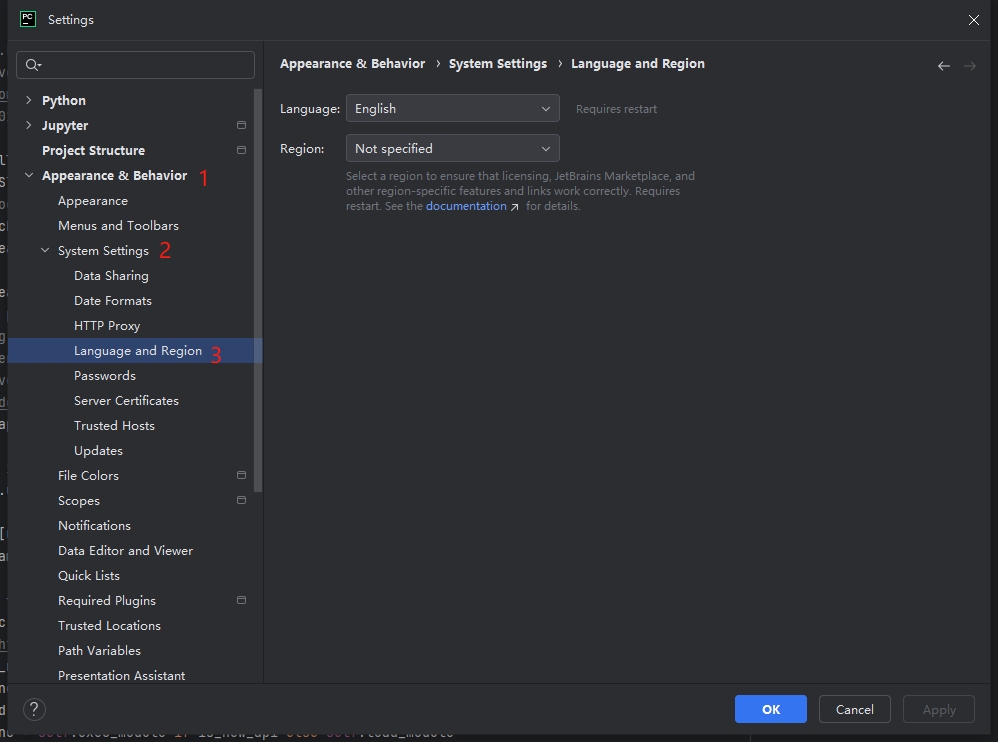Screen dimensions: 998x742
Task: Click external link arrow after documentation
Action: [514, 207]
